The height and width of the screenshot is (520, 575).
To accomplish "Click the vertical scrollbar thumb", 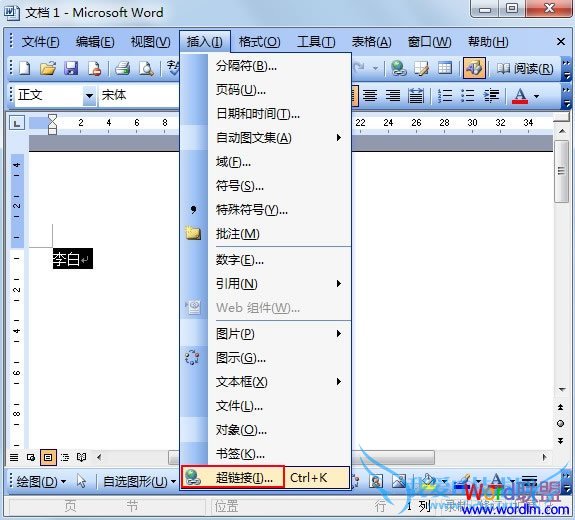I will [561, 171].
